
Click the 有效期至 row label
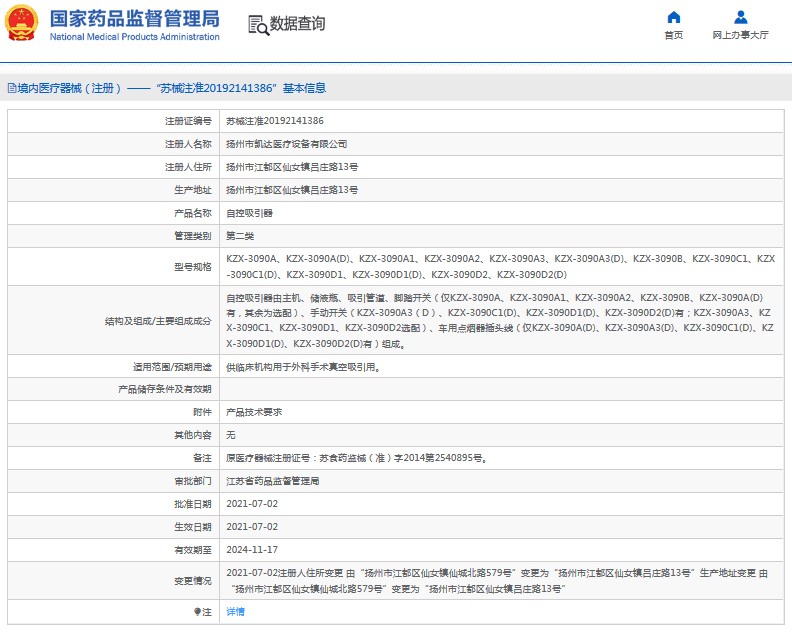[x=192, y=550]
